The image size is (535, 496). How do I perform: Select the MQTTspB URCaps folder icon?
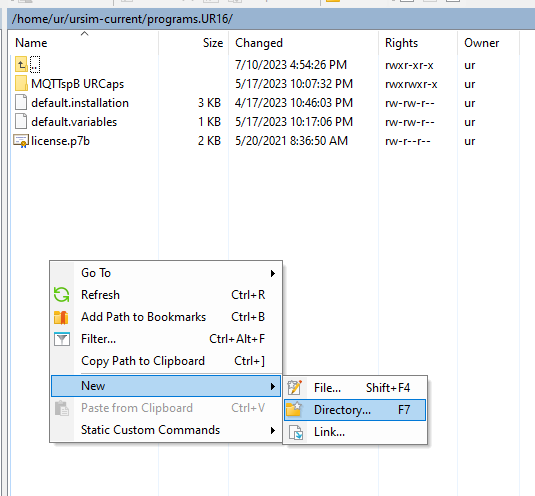(x=21, y=84)
